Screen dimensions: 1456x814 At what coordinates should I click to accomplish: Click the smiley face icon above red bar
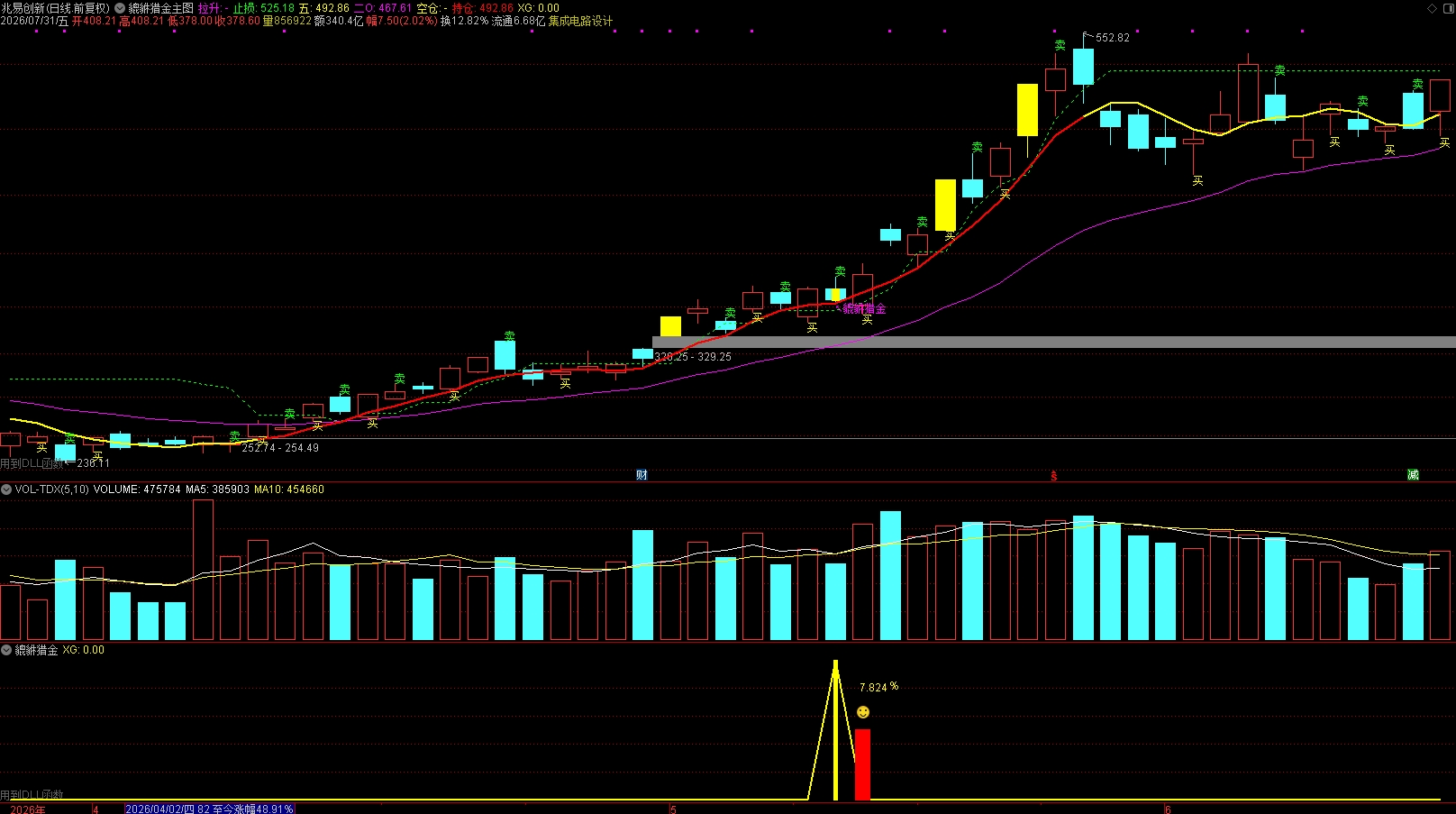point(863,712)
